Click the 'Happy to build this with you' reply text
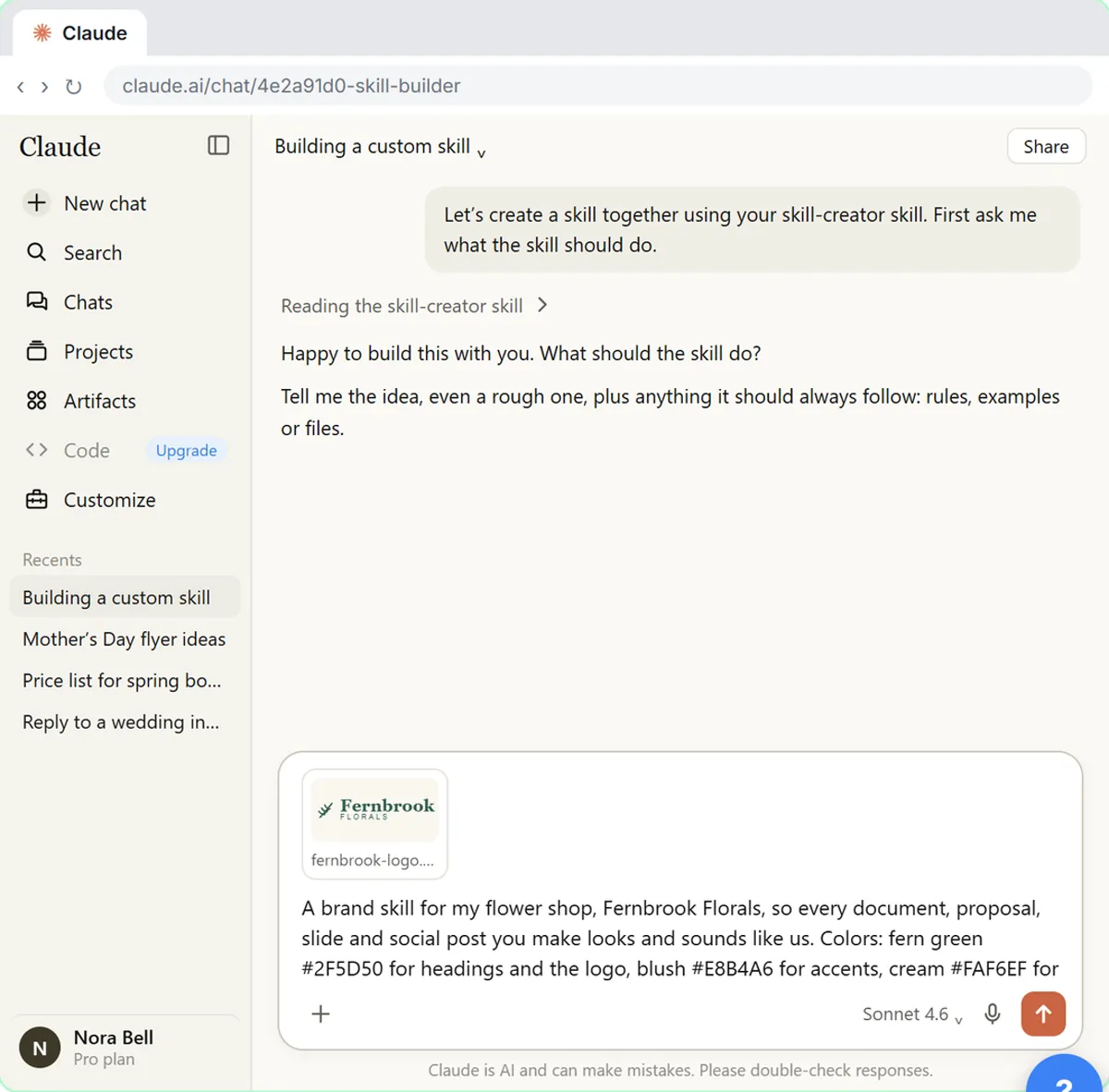This screenshot has height=1092, width=1109. pos(521,353)
